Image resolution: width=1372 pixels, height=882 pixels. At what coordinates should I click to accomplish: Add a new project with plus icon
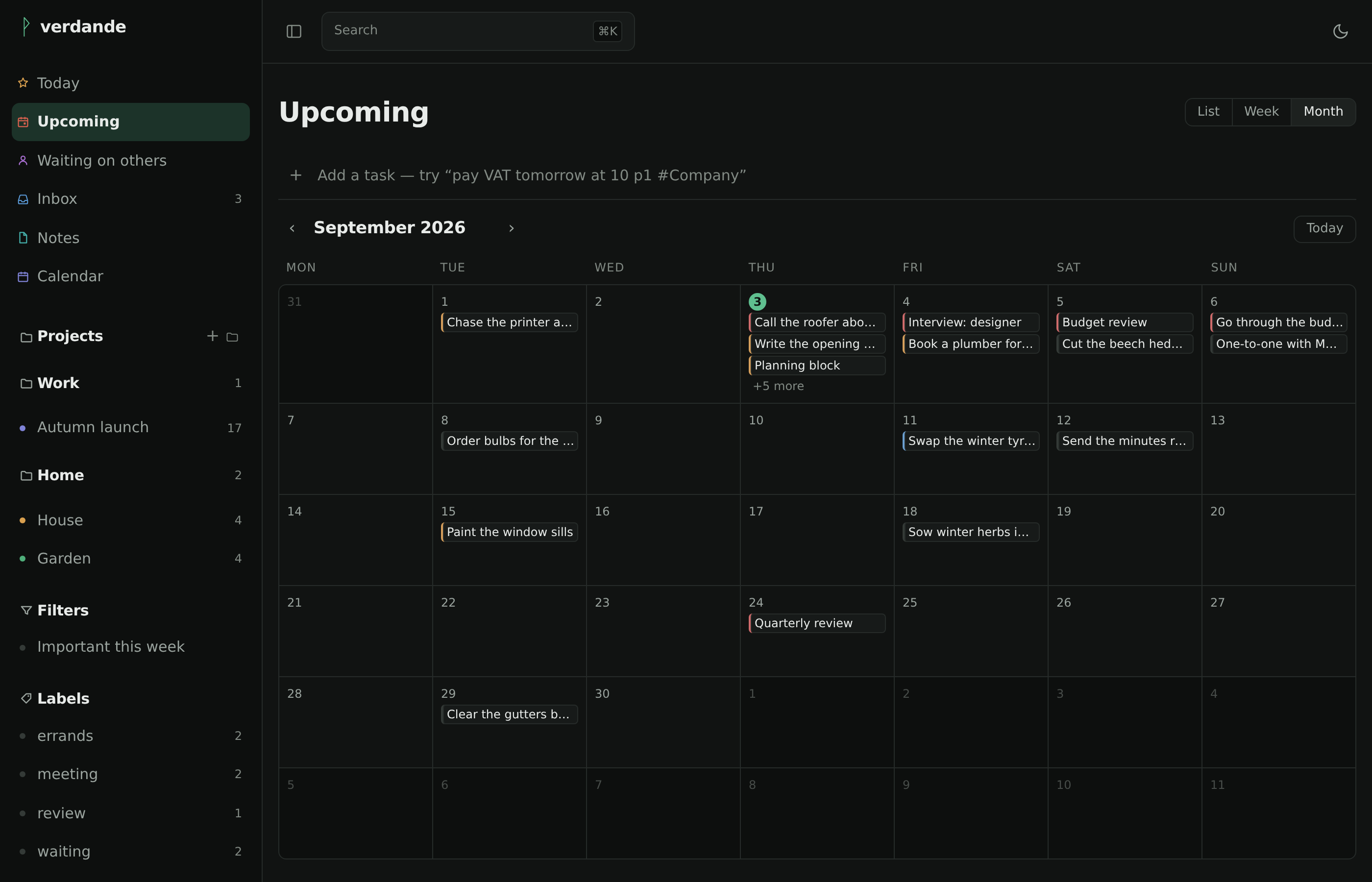tap(213, 336)
